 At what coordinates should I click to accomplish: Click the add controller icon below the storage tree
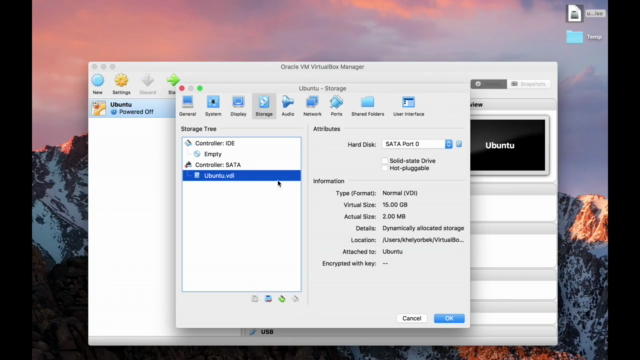[255, 299]
